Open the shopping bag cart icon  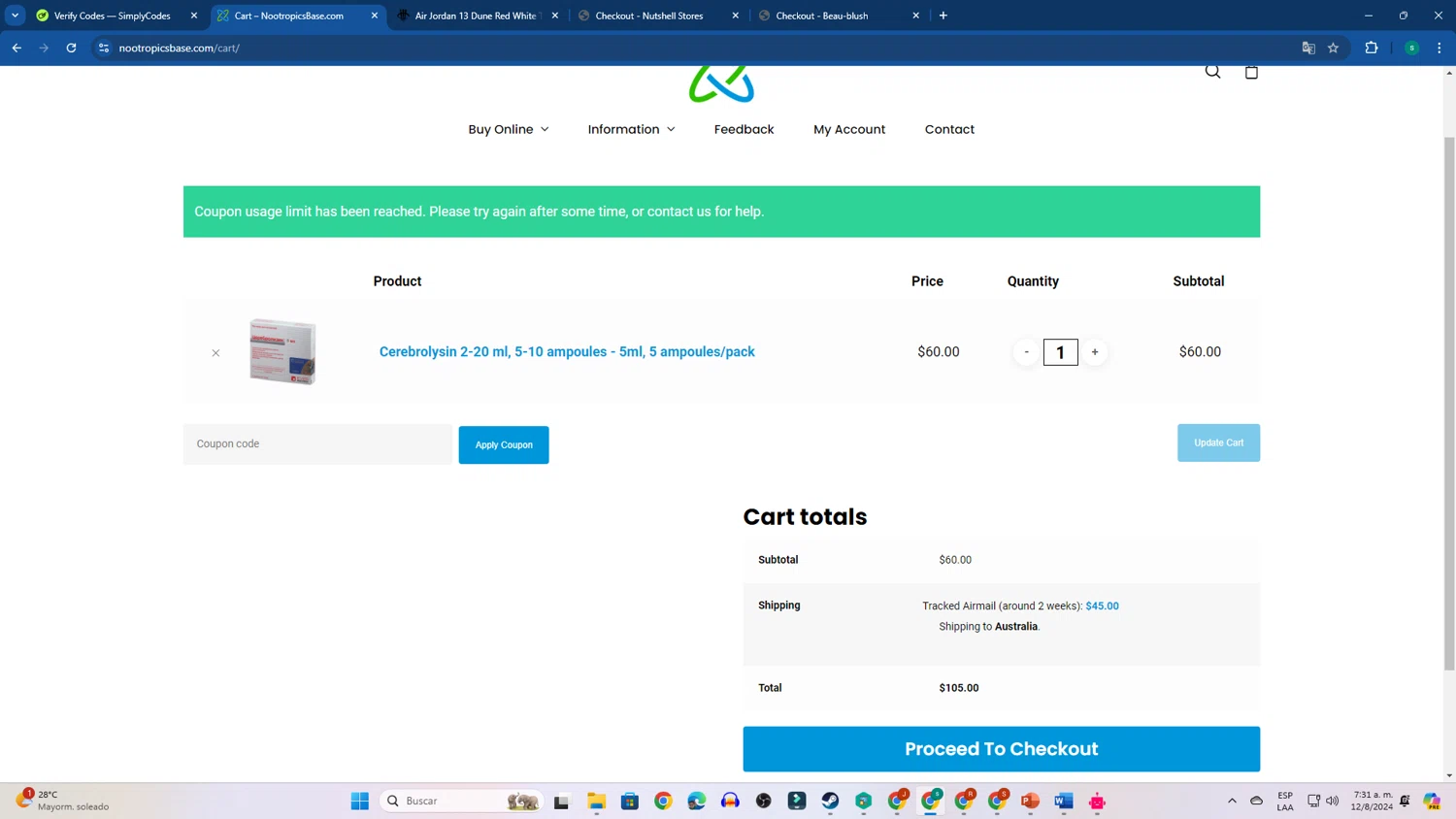(1251, 72)
